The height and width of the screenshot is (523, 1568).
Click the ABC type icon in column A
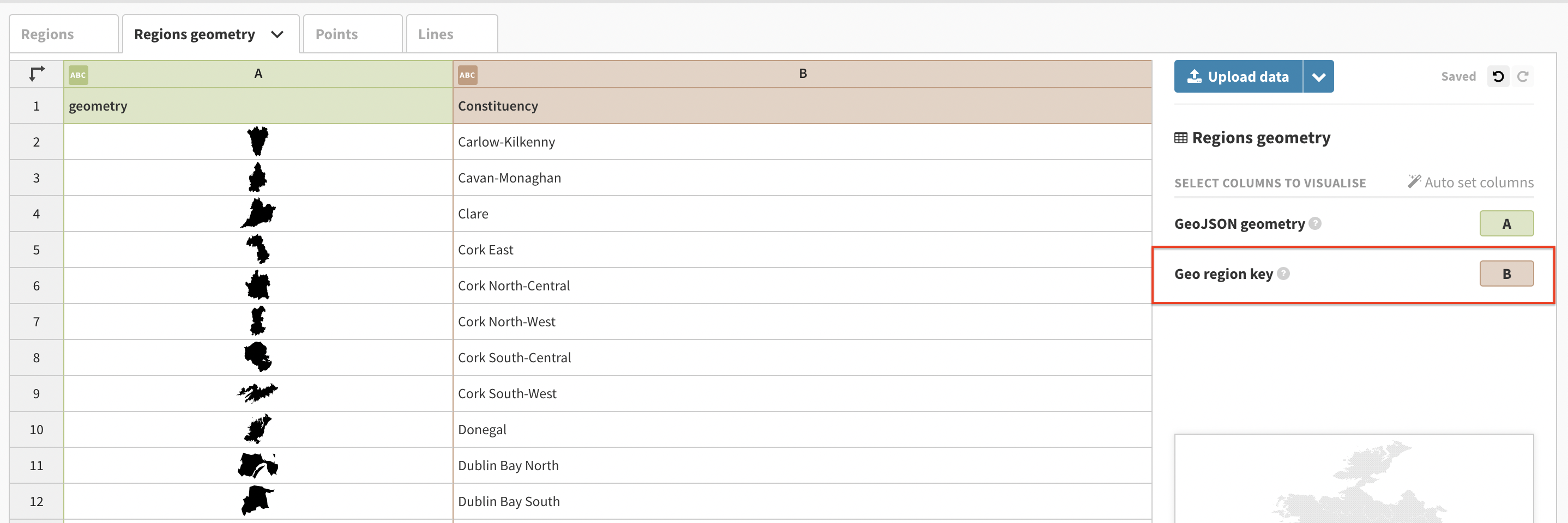coord(78,75)
